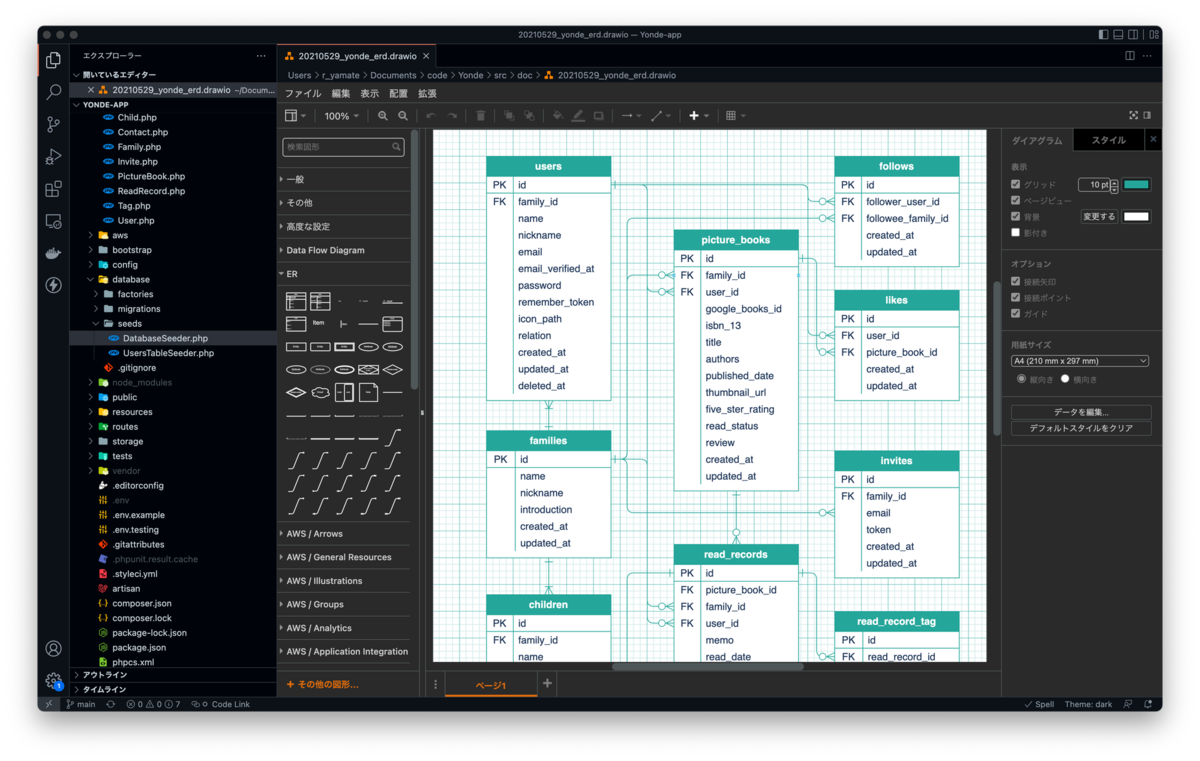Image resolution: width=1200 pixels, height=761 pixels.
Task: Select the 横向き radio button
Action: coord(1065,379)
